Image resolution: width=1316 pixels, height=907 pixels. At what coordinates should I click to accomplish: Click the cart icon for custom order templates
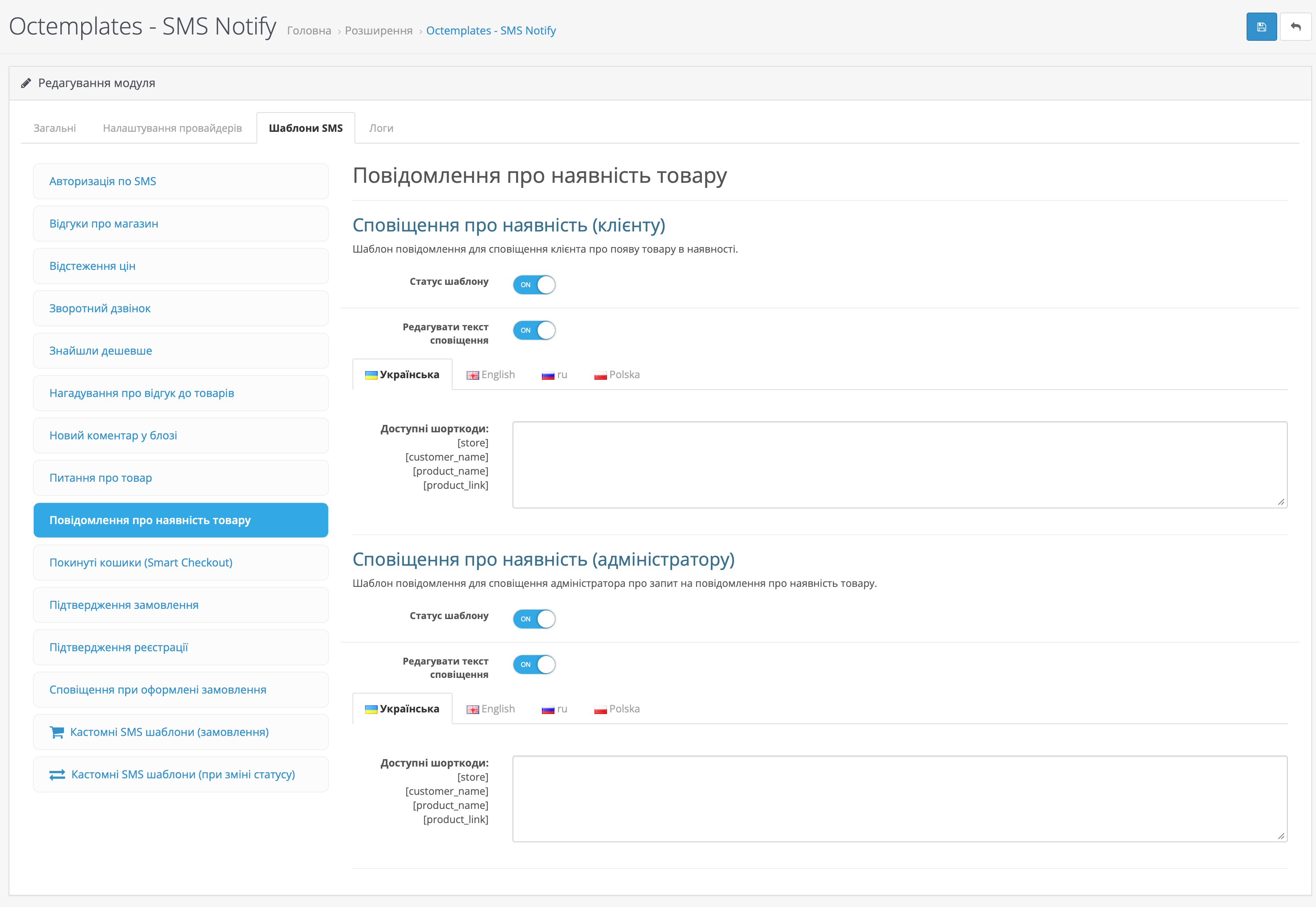(x=57, y=732)
